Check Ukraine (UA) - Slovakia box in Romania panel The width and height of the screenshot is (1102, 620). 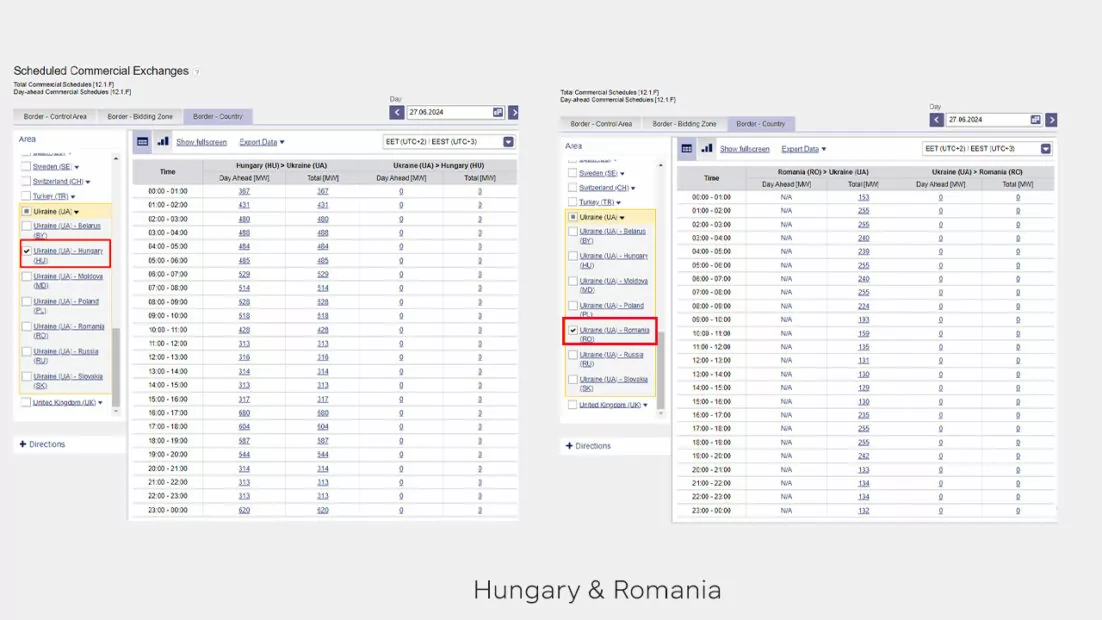pos(573,380)
